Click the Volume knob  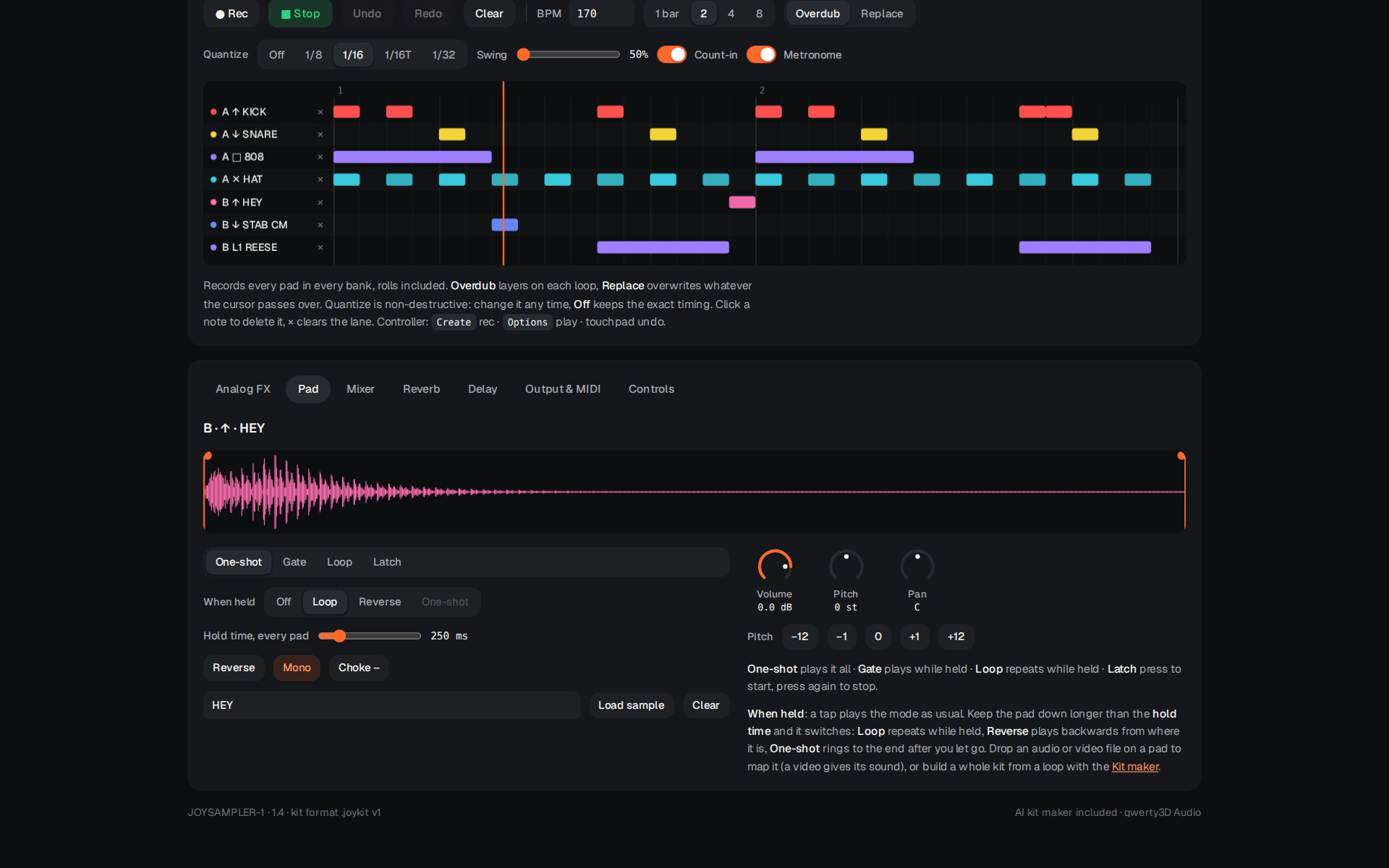point(775,566)
